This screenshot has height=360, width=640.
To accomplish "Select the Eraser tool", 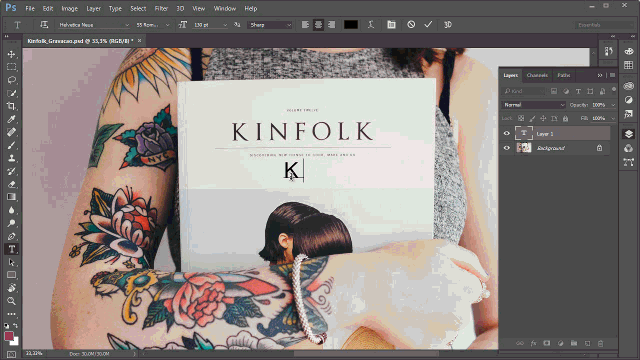I will coord(11,184).
